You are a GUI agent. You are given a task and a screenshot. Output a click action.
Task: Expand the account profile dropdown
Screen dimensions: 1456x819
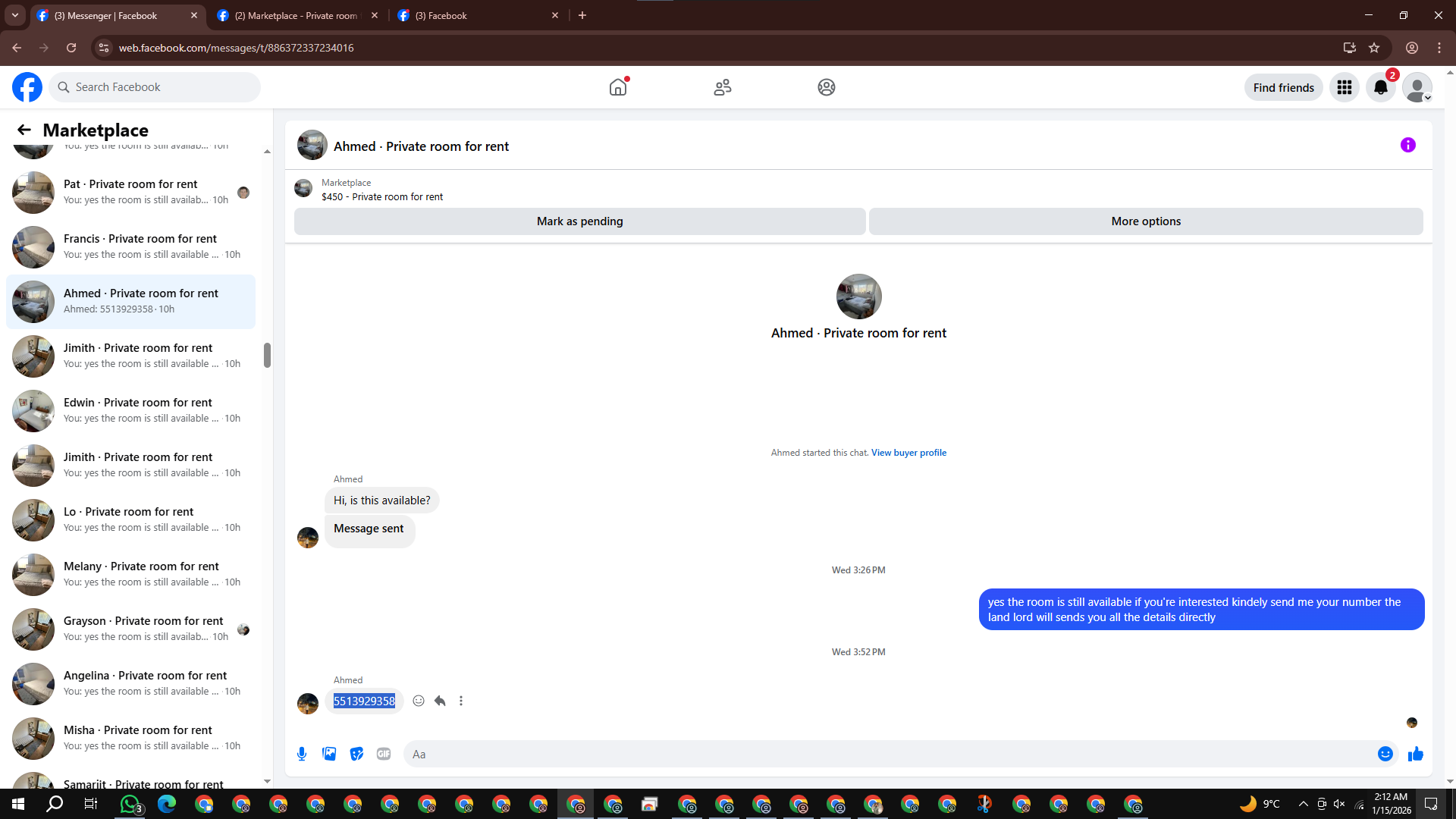(x=1417, y=88)
